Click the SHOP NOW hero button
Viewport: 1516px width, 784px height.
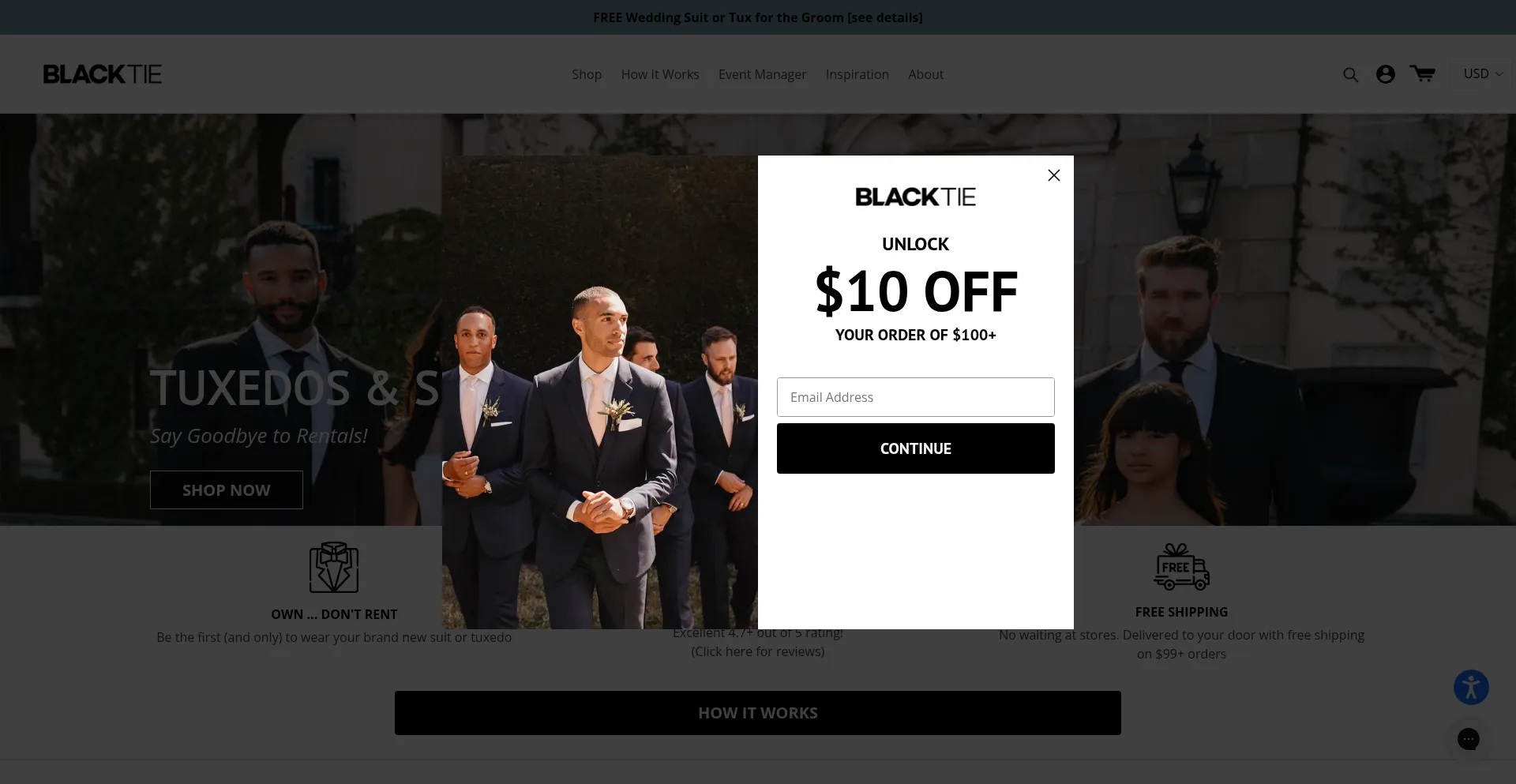227,490
